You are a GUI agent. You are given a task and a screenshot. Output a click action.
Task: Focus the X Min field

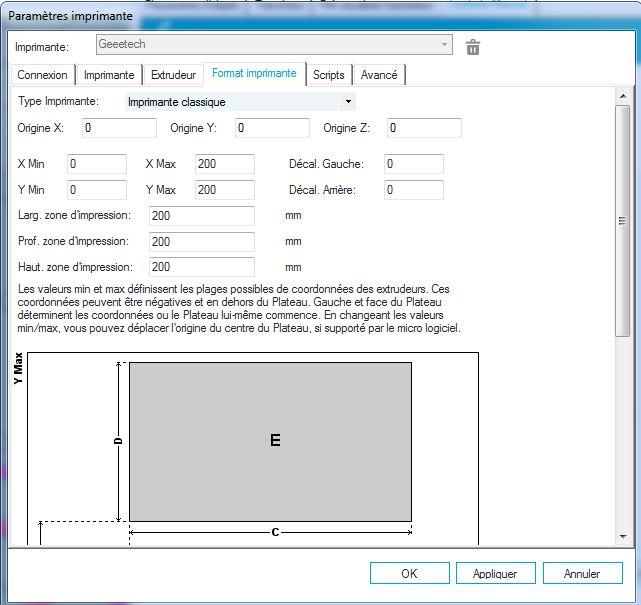(x=97, y=164)
